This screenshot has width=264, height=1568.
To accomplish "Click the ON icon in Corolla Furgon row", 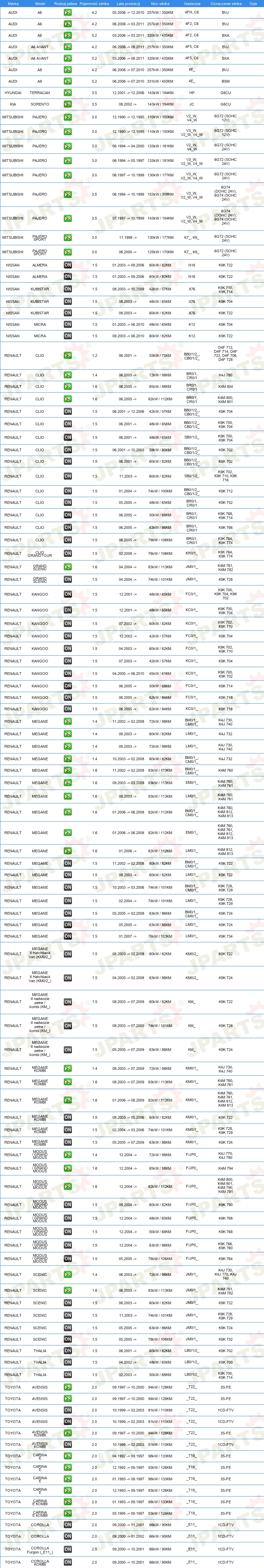I will pyautogui.click(x=68, y=1549).
